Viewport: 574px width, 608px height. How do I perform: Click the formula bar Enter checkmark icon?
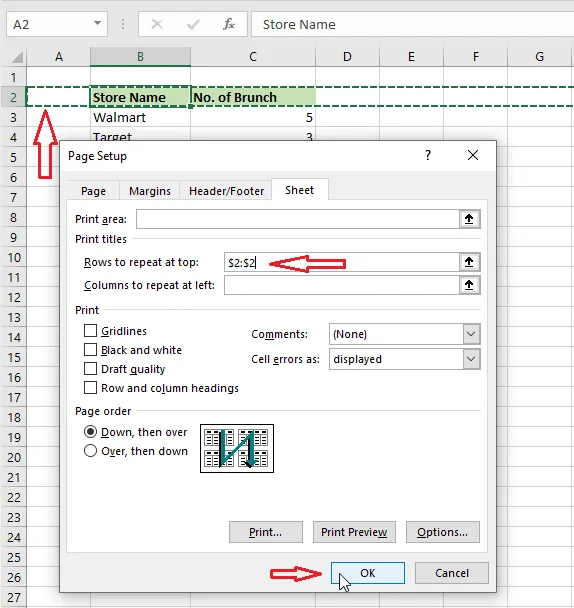click(193, 24)
